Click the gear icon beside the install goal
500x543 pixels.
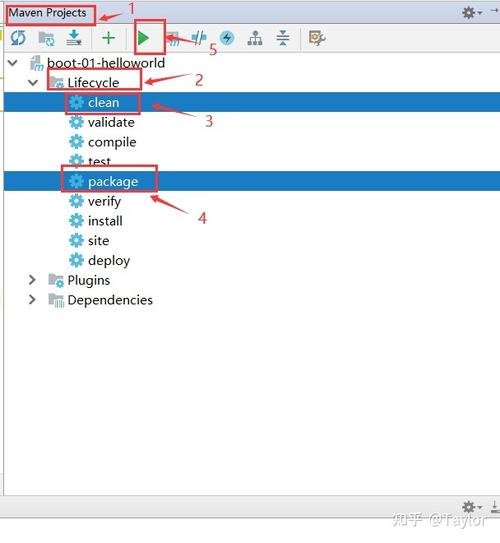[76, 221]
